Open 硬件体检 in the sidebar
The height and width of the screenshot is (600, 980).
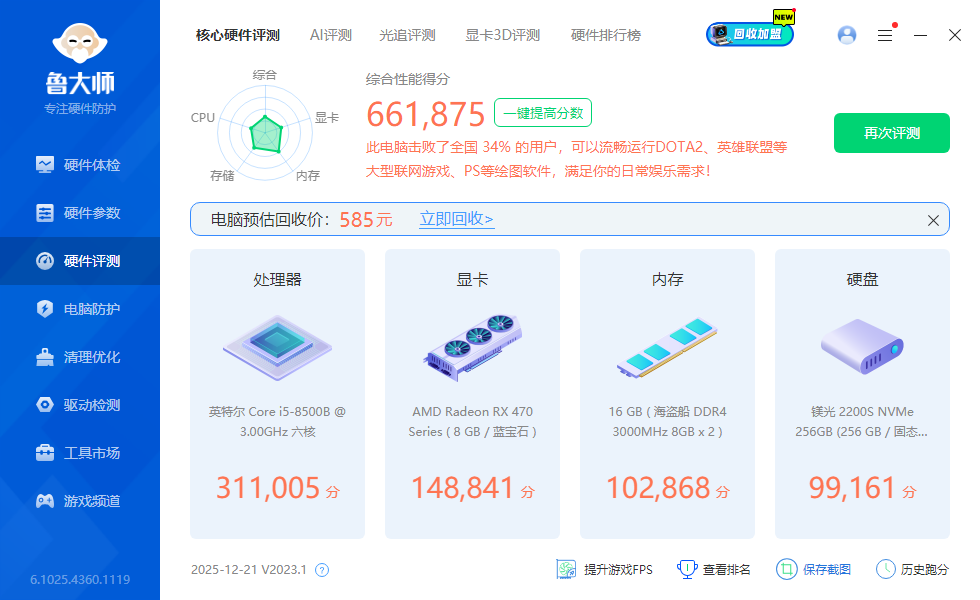point(80,165)
